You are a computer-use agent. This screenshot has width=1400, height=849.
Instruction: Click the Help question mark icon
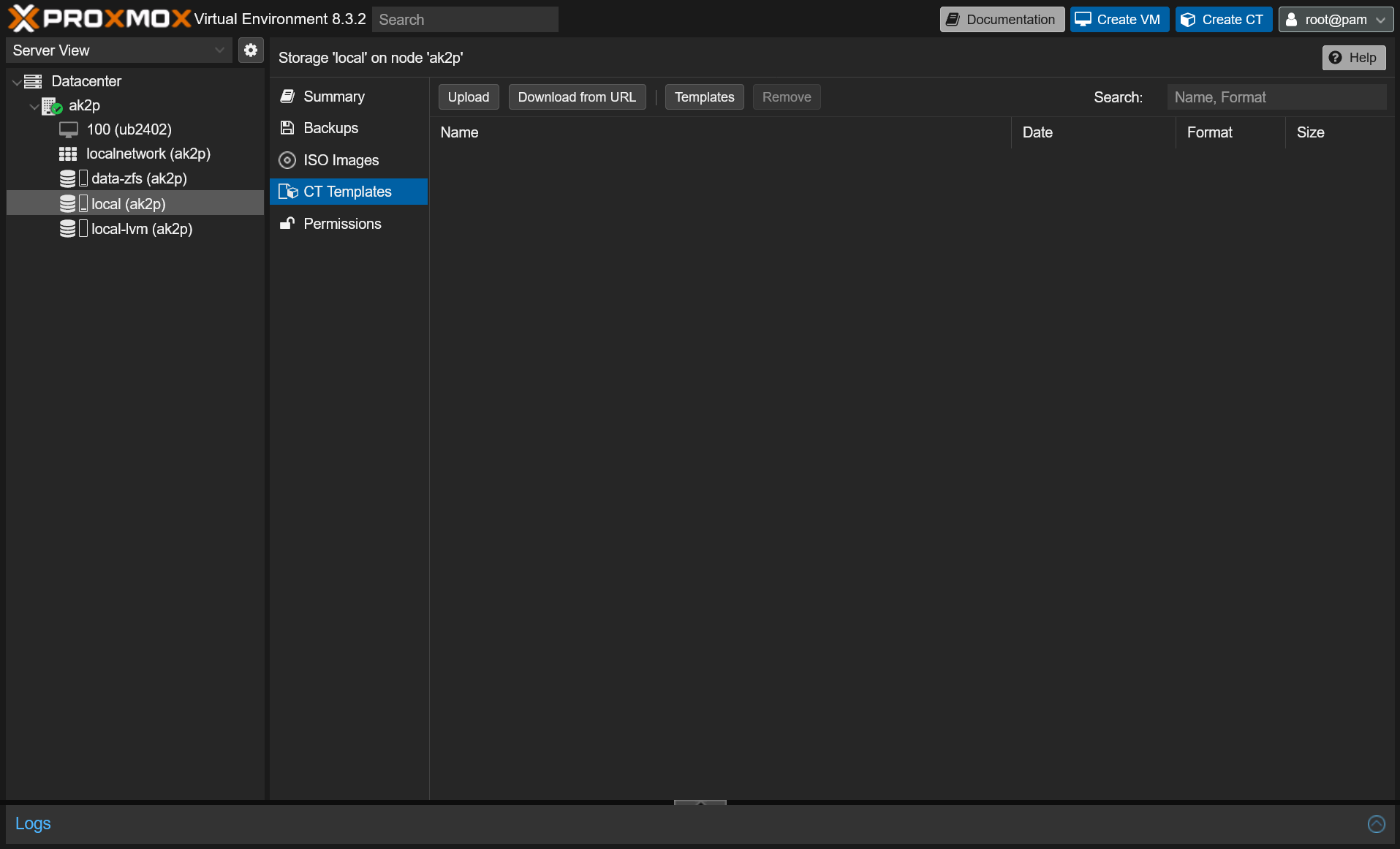1336,57
